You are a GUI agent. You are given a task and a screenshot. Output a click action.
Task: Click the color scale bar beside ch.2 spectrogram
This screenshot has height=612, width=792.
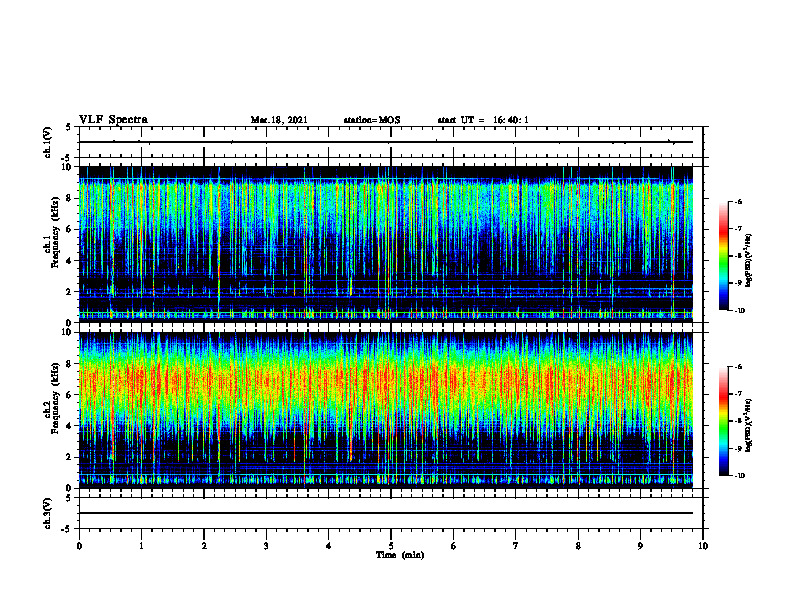[x=724, y=421]
